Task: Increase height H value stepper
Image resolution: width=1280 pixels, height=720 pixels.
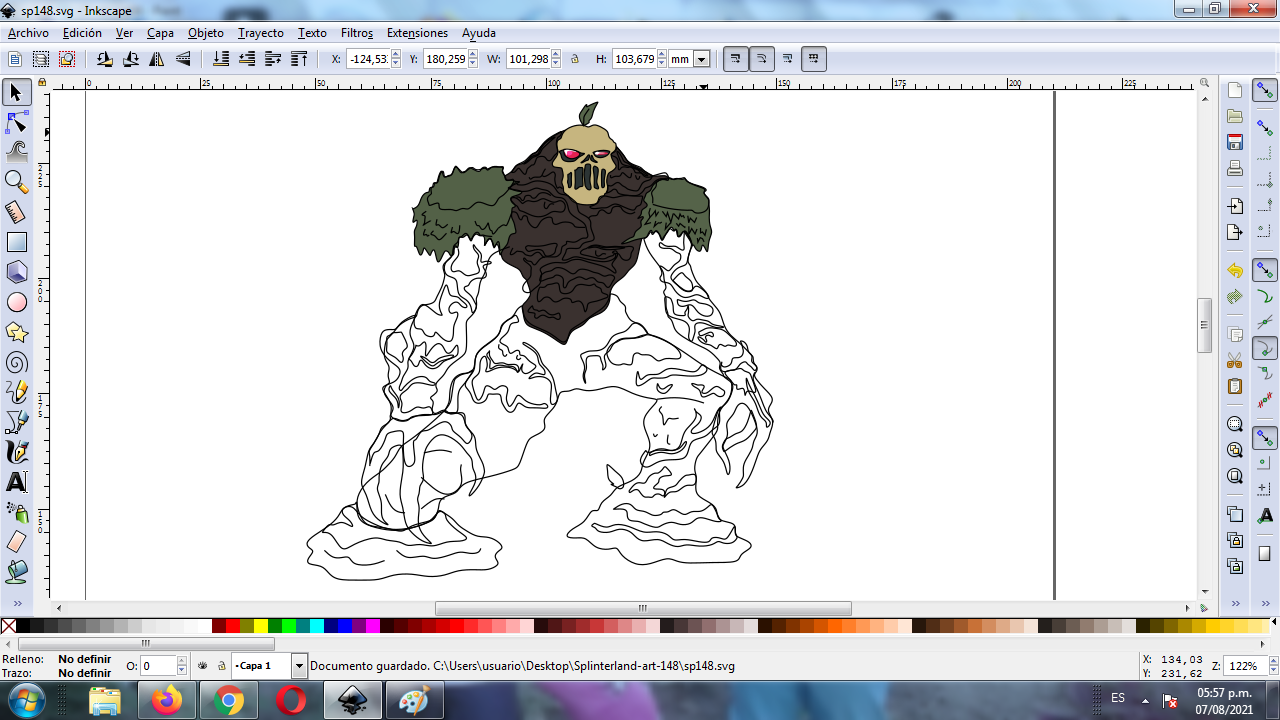Action: [662, 55]
